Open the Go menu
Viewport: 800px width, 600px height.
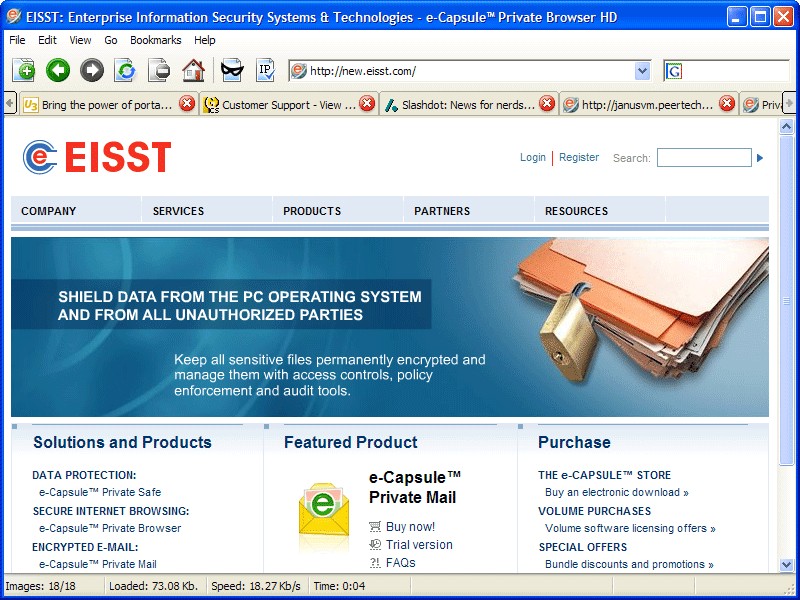111,40
